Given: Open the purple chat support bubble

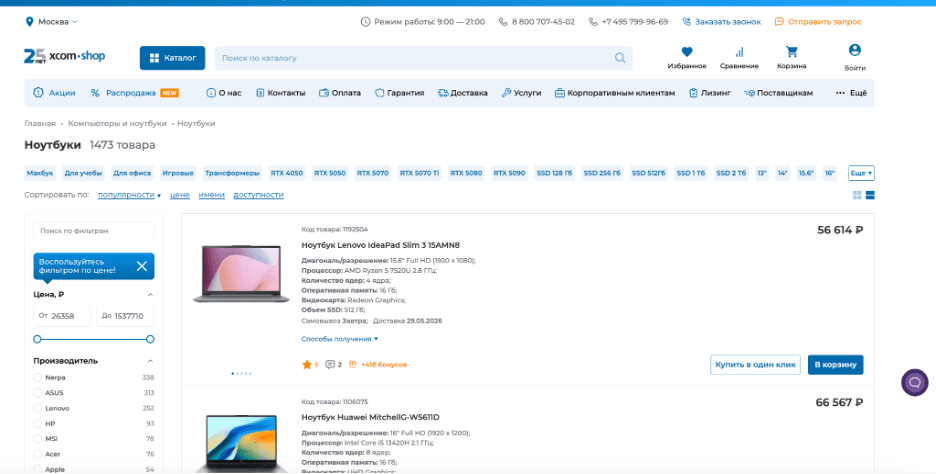Looking at the screenshot, I should 915,383.
